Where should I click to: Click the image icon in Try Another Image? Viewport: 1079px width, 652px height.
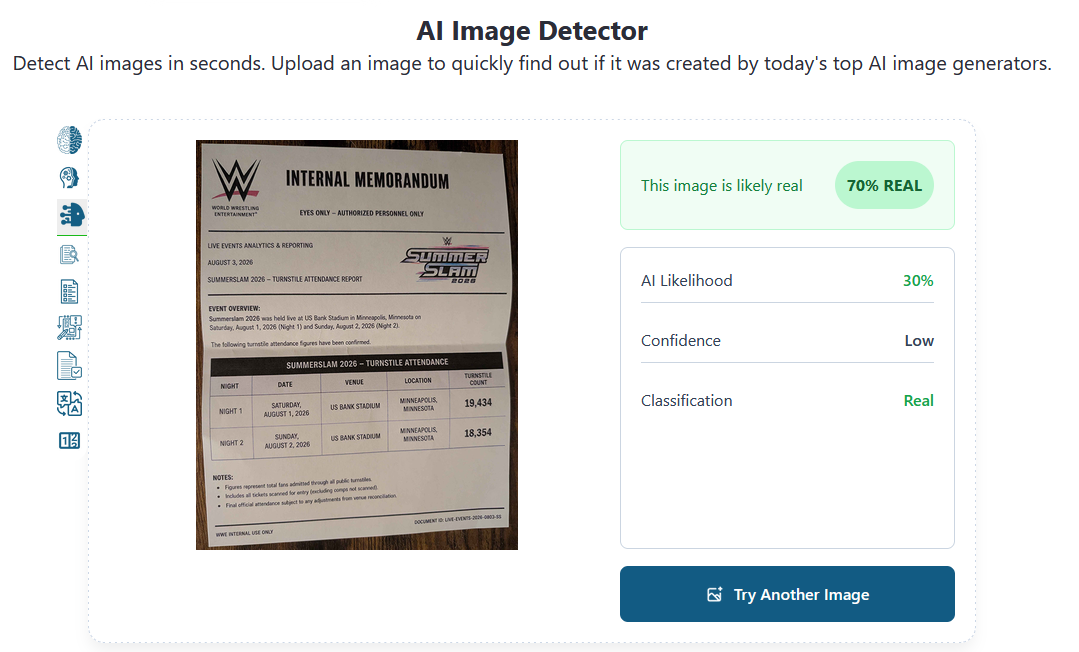715,594
